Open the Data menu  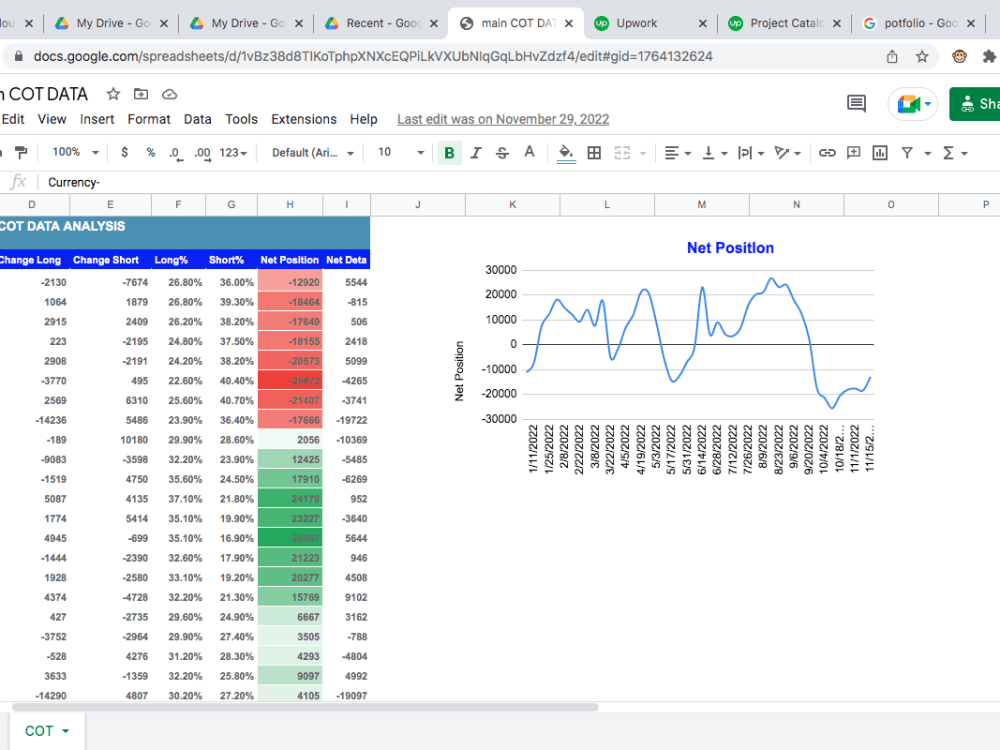[198, 119]
